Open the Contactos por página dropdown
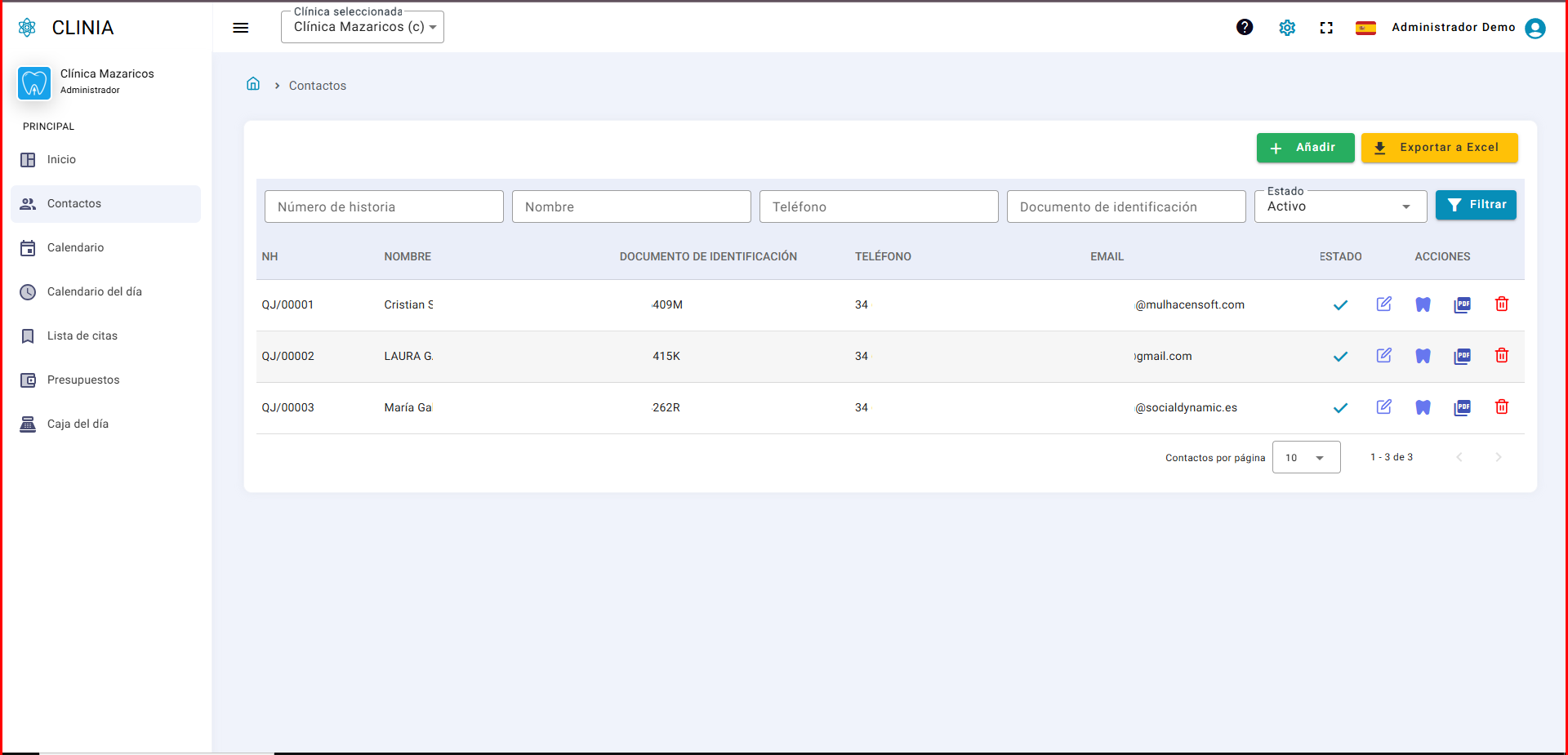 [x=1306, y=457]
